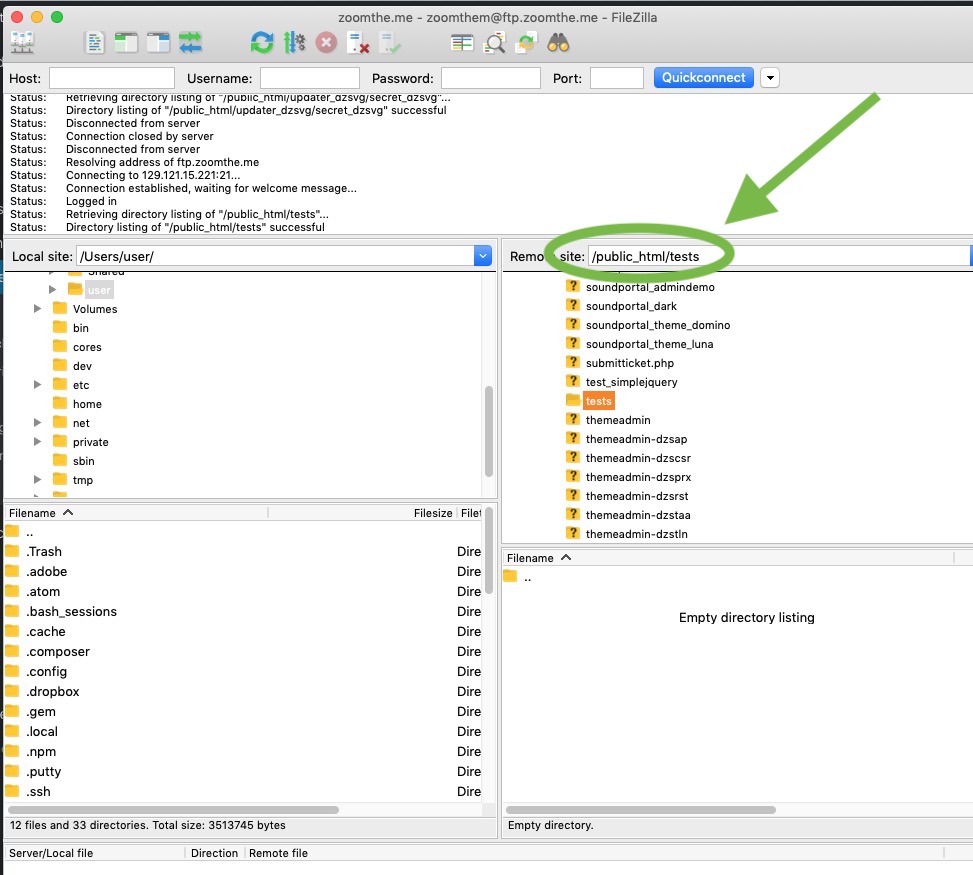This screenshot has width=973, height=875.
Task: Focus the Username input field
Action: 310,78
